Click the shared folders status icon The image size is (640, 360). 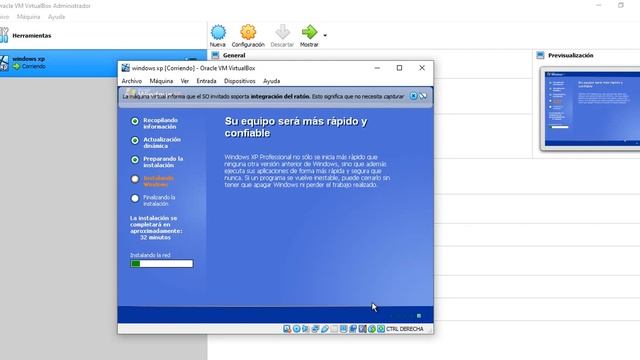pos(334,329)
